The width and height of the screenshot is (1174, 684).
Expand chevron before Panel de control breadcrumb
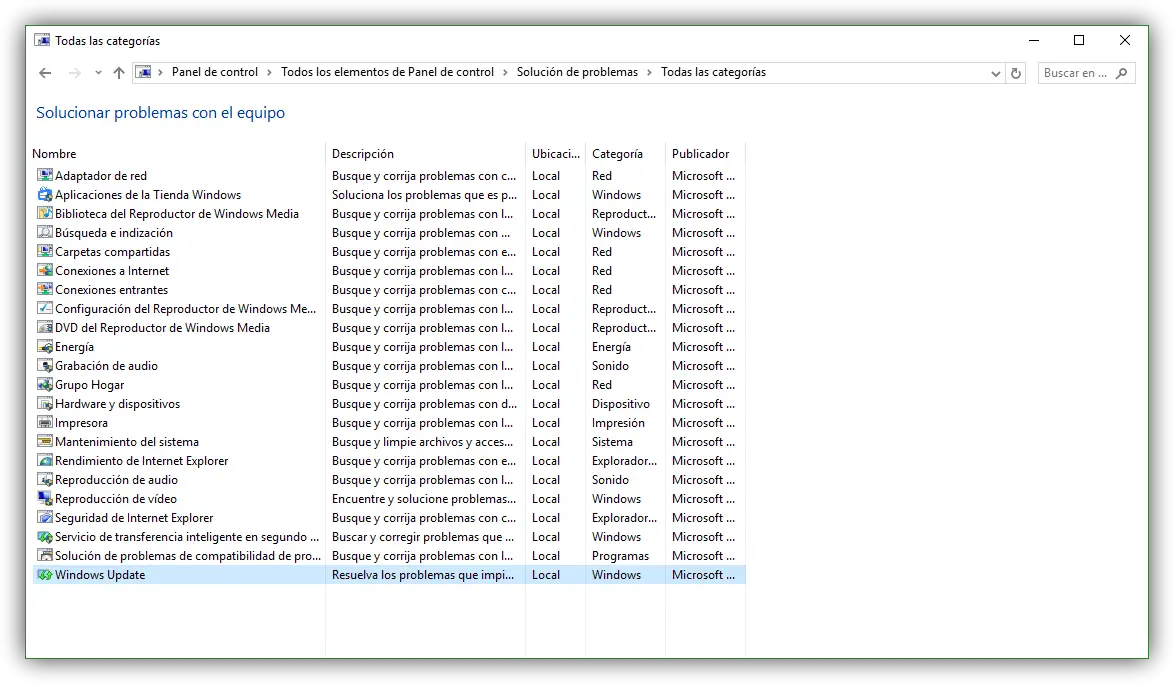click(x=160, y=73)
